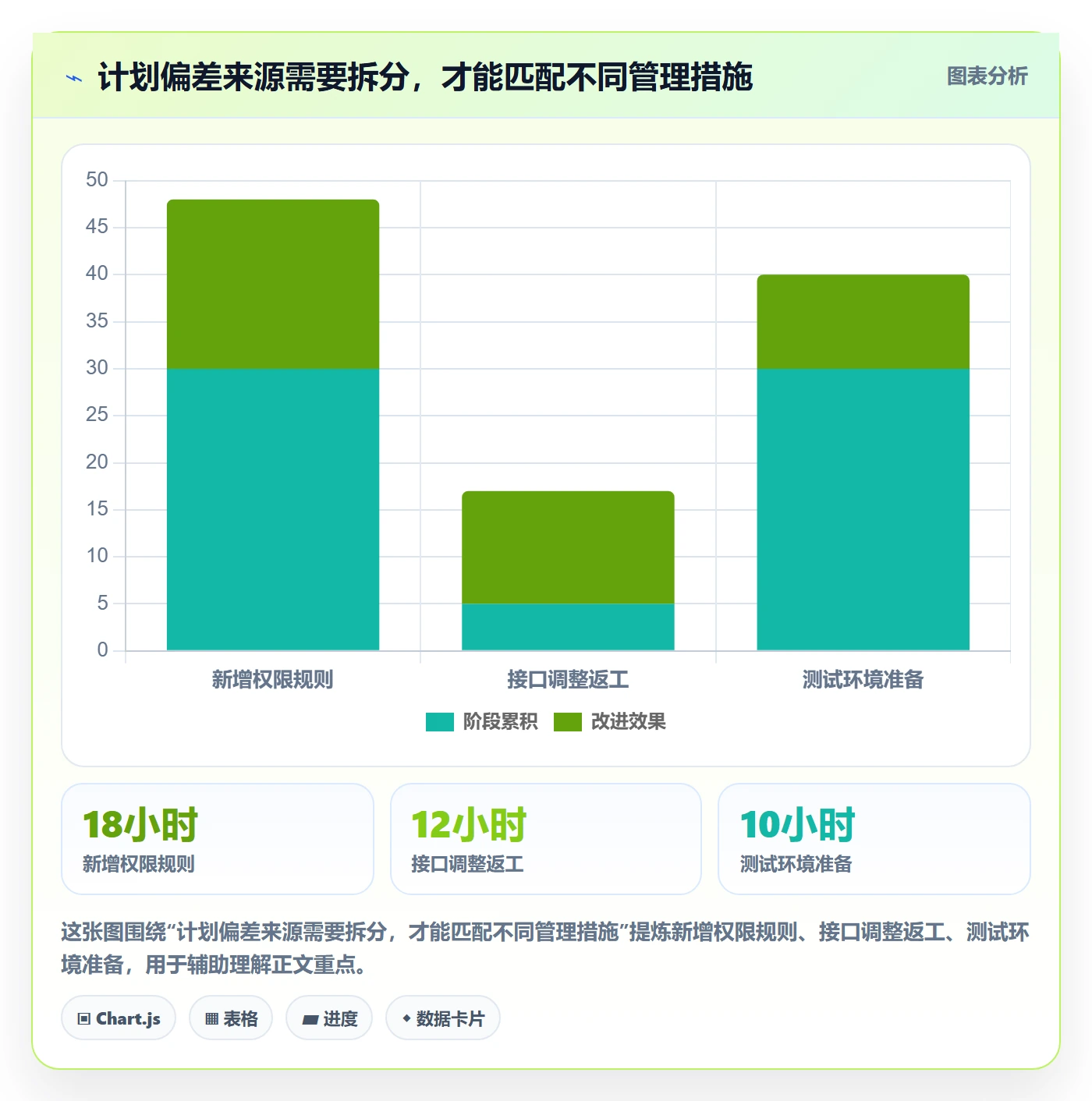
Task: Click the lightning icon beside the title
Action: pyautogui.click(x=74, y=78)
